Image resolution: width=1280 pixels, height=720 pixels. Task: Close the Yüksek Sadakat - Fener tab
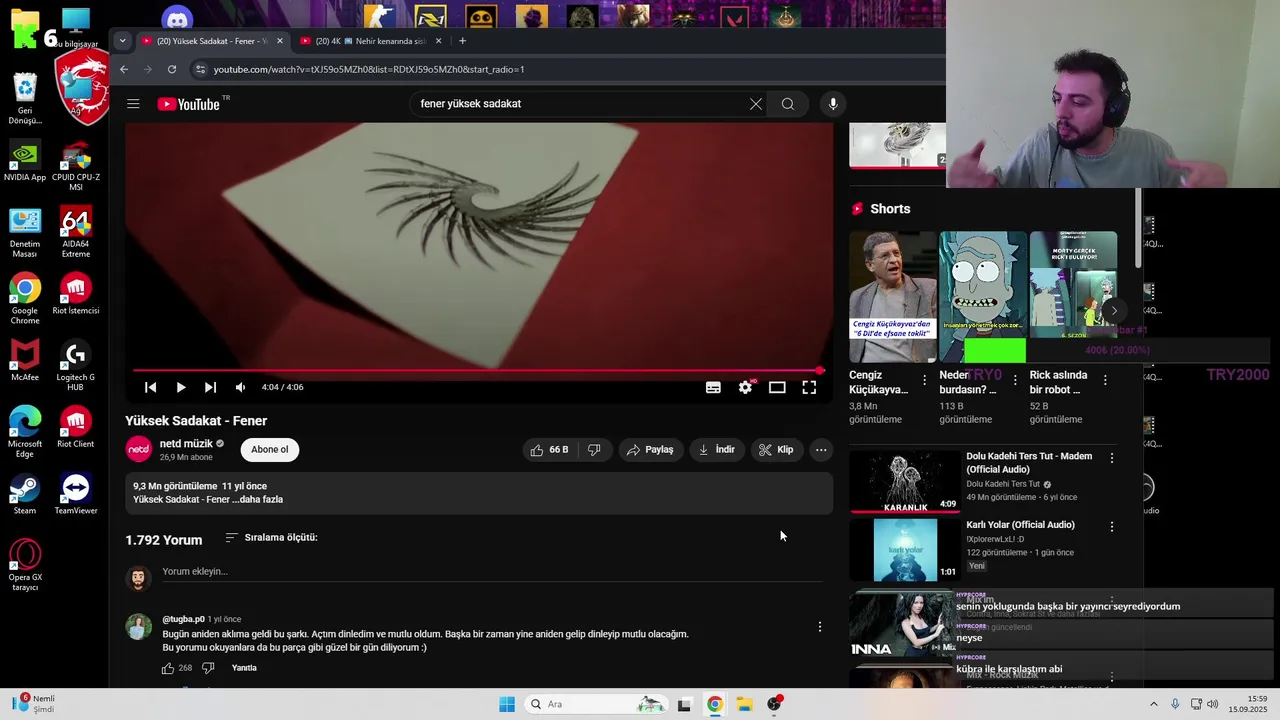pos(280,41)
